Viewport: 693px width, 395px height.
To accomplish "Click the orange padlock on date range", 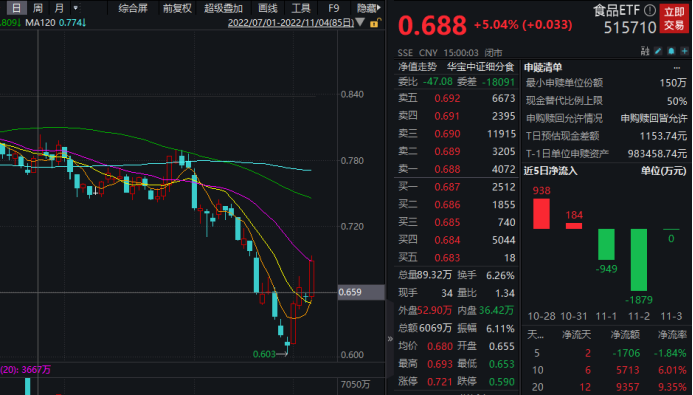I will tap(375, 23).
